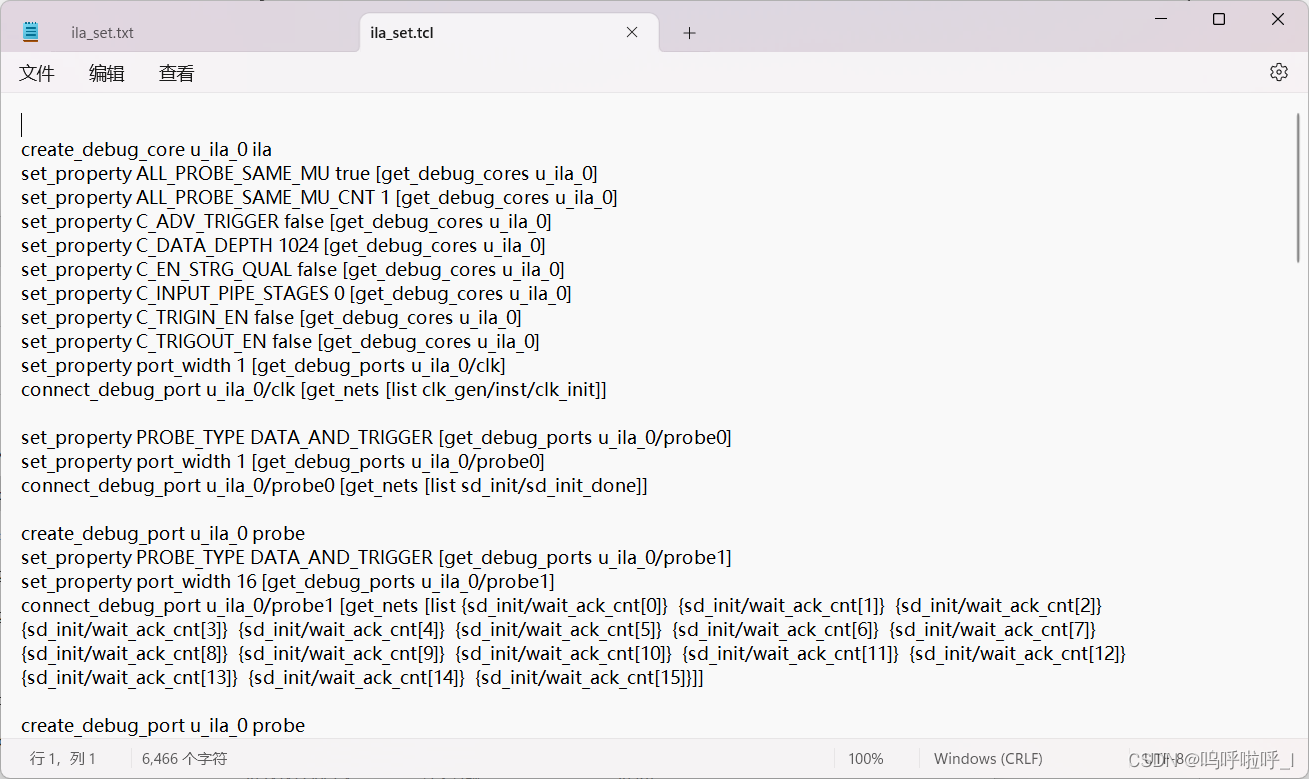This screenshot has width=1309, height=779.
Task: Close the ila_set.tcl tab
Action: (x=632, y=32)
